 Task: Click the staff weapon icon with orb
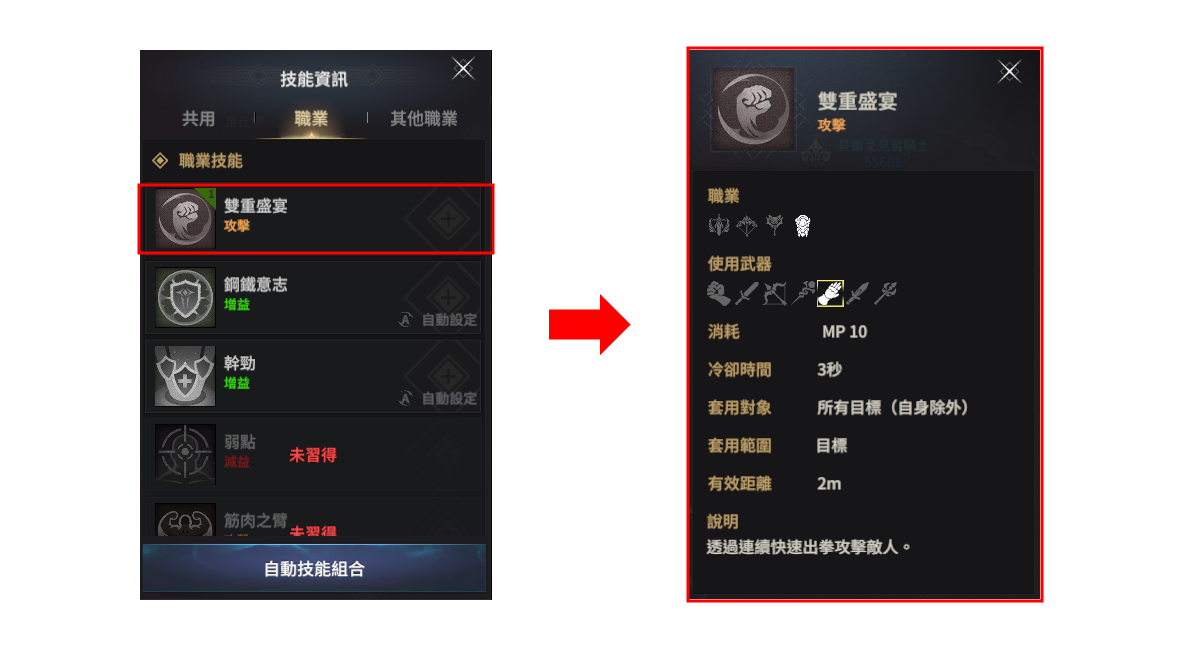(x=802, y=293)
